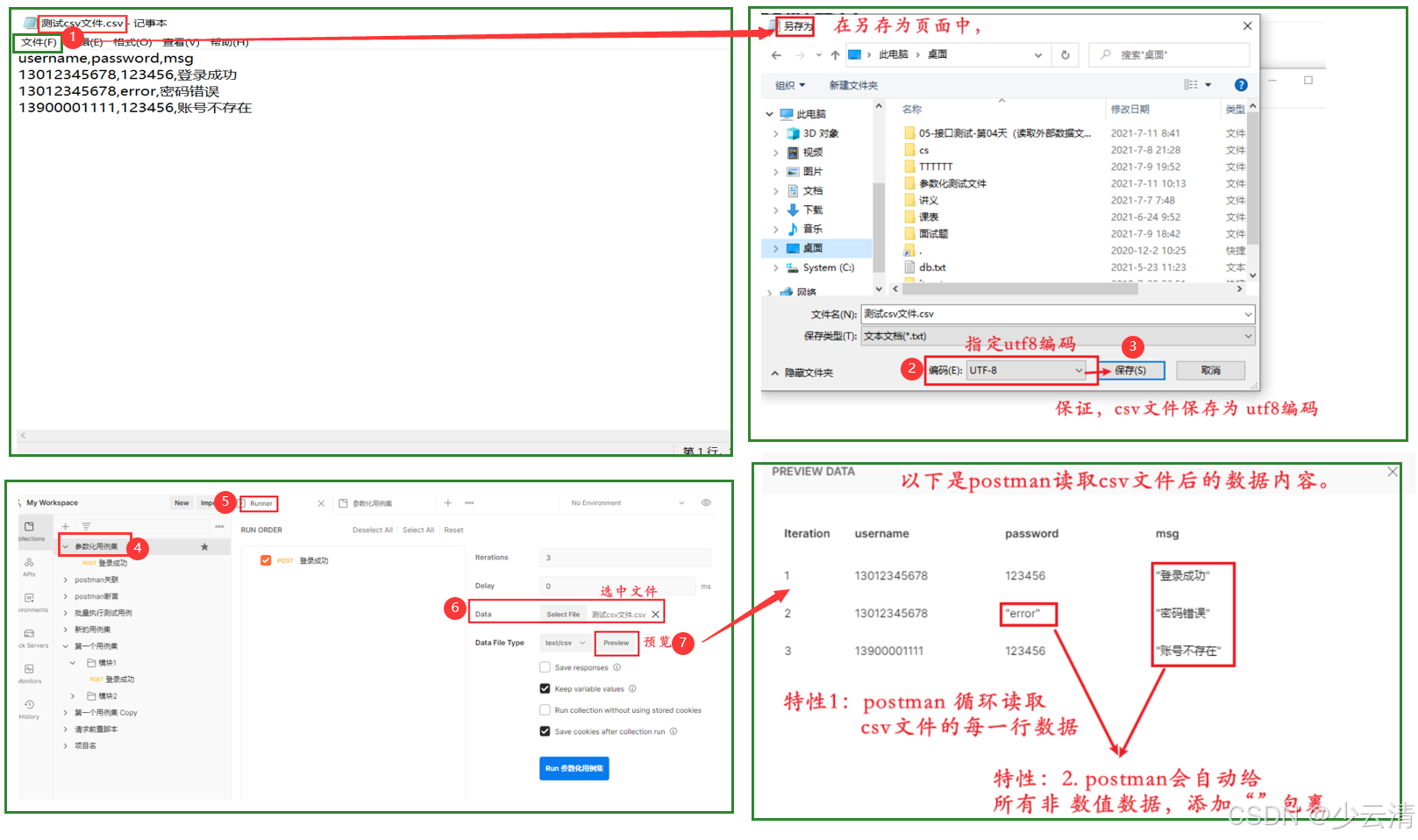Open the 保存类型 file type dropdown
The image size is (1418, 840).
(x=1058, y=336)
